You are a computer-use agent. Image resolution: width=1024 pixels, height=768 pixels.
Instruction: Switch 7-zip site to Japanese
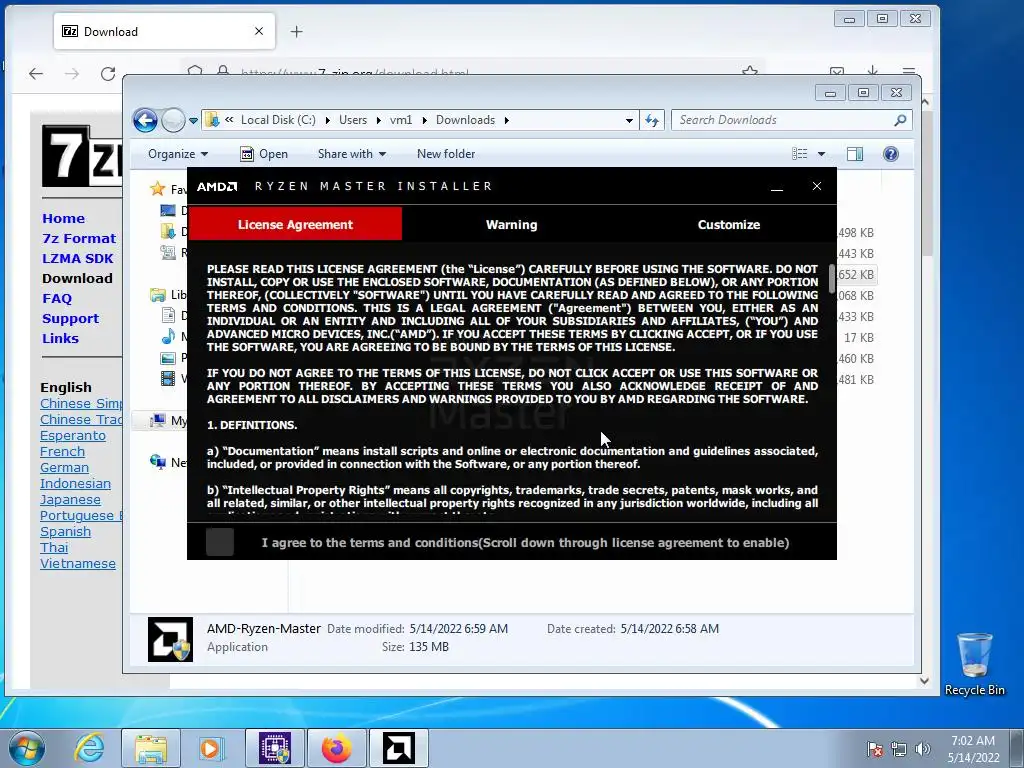[70, 500]
